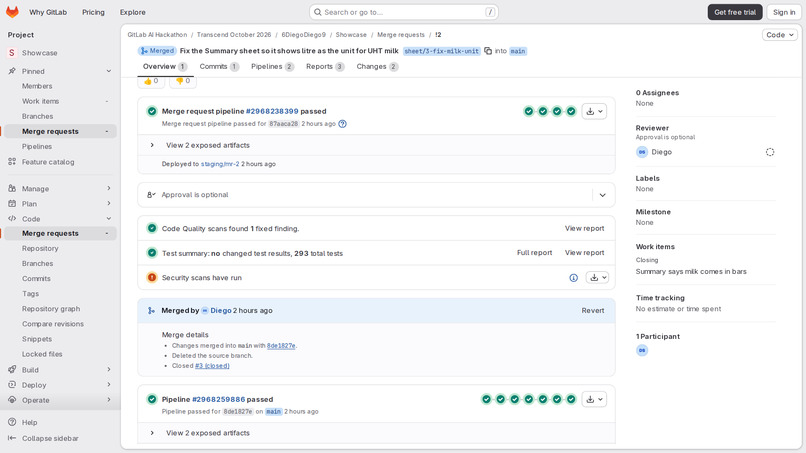Click the Revert button
This screenshot has height=453, width=806.
point(593,311)
